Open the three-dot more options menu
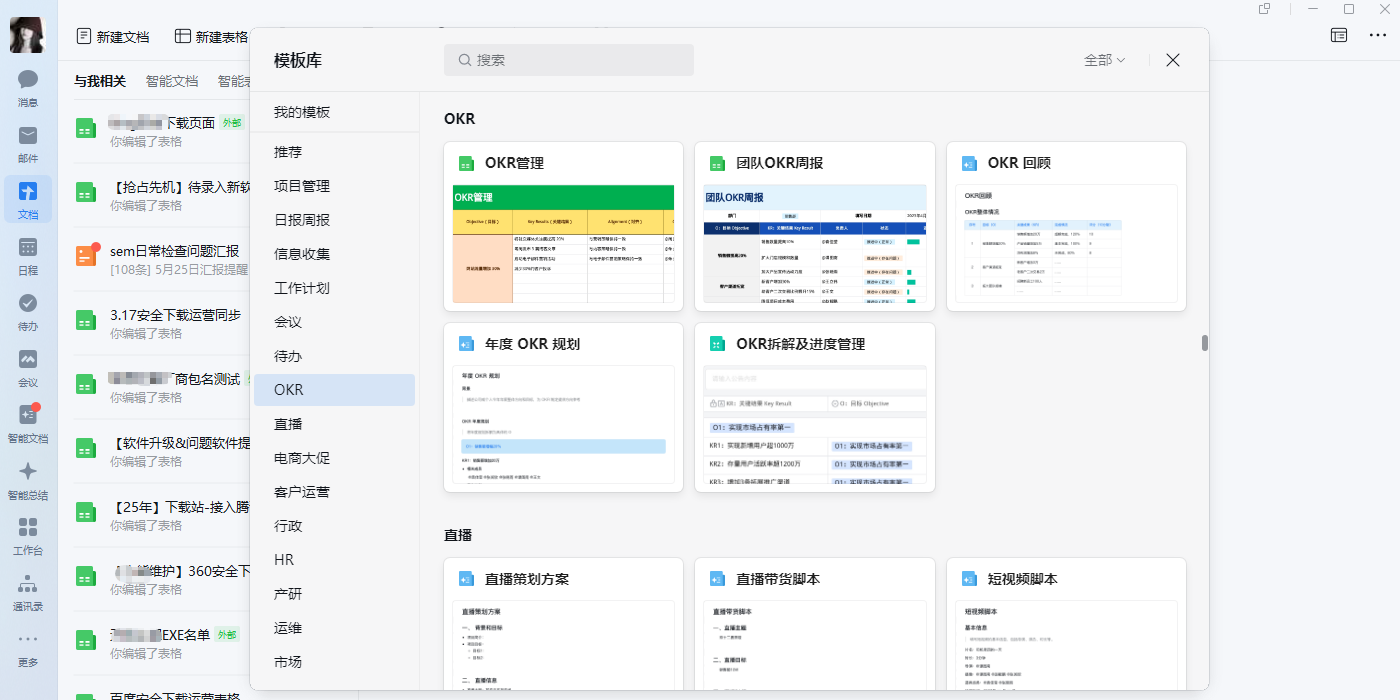 [x=1378, y=35]
